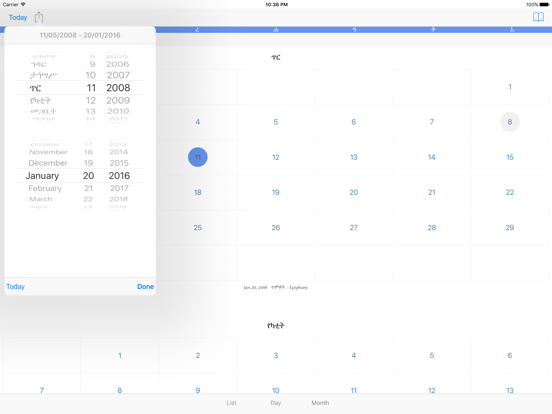552x414 pixels.
Task: Select year 2018 in the Gregorian picker
Action: click(x=119, y=199)
